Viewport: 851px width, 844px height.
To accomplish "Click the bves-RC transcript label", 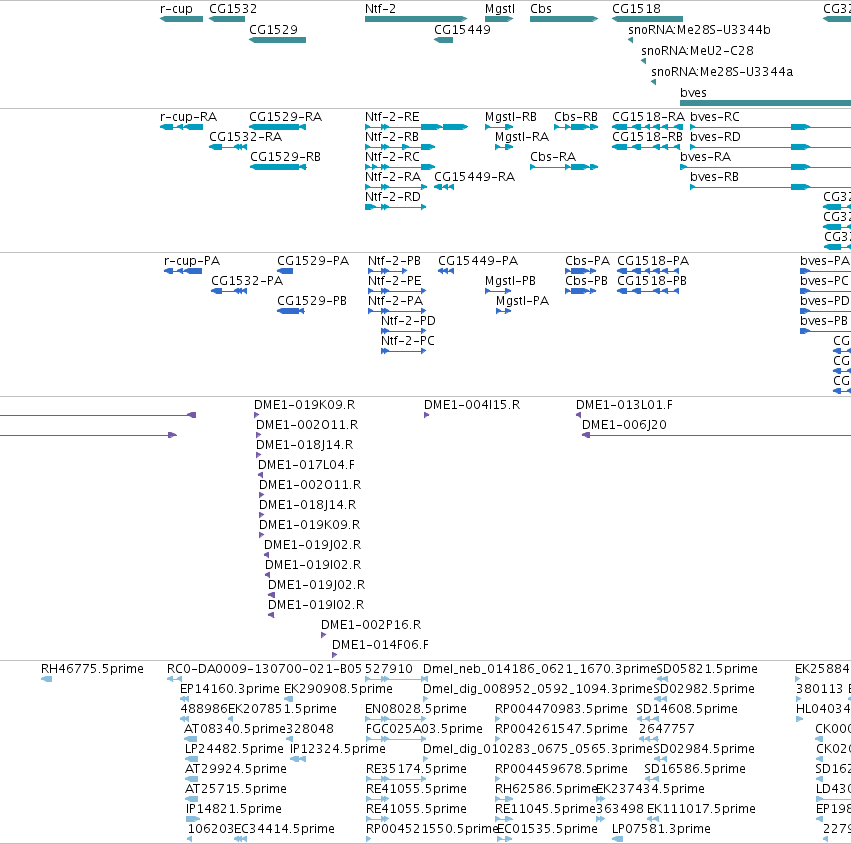I will tap(714, 117).
